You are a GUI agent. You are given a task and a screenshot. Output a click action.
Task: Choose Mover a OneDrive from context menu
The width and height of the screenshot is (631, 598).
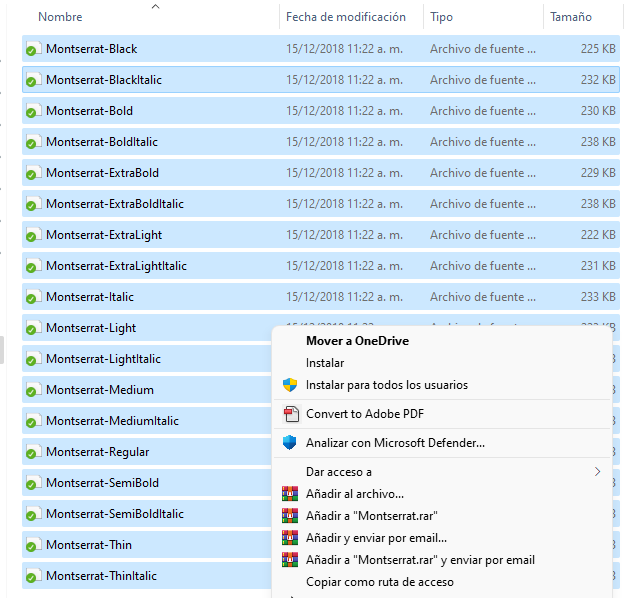pyautogui.click(x=357, y=341)
